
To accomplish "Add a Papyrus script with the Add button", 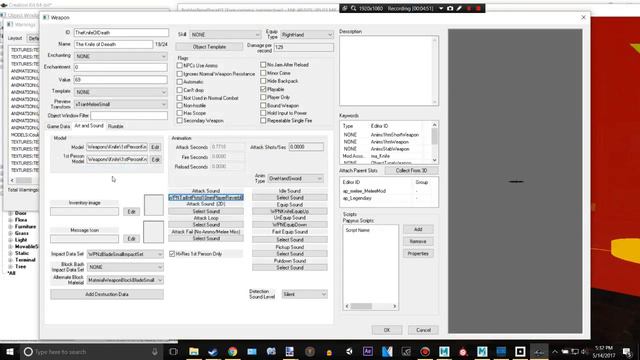I will tap(418, 229).
